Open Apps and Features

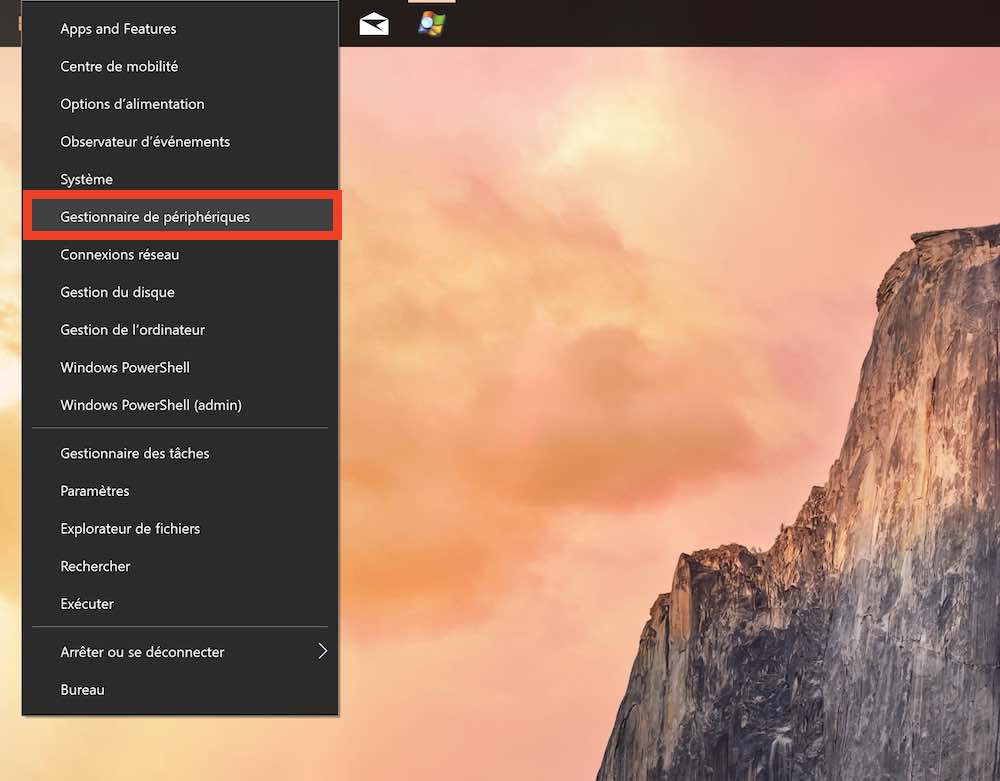(180, 29)
